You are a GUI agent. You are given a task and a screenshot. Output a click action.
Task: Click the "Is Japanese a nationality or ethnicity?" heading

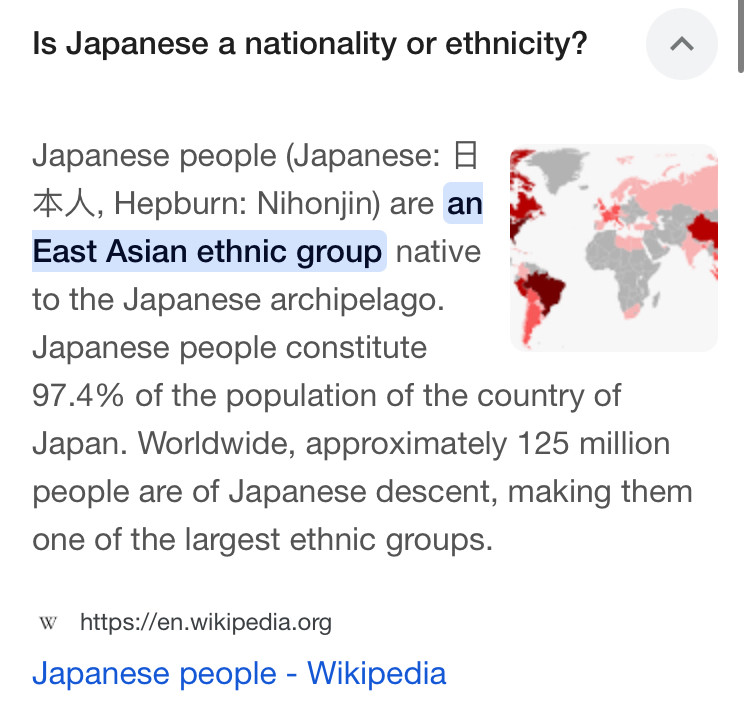pyautogui.click(x=309, y=44)
